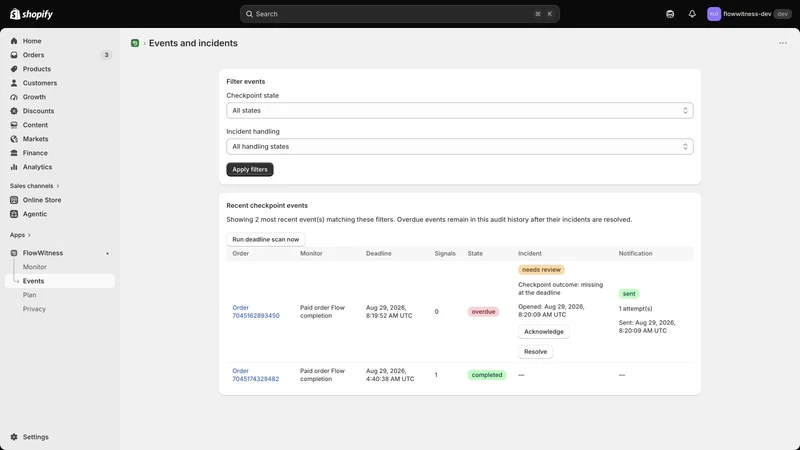Click the Agentic channel icon
The height and width of the screenshot is (450, 800).
[14, 214]
